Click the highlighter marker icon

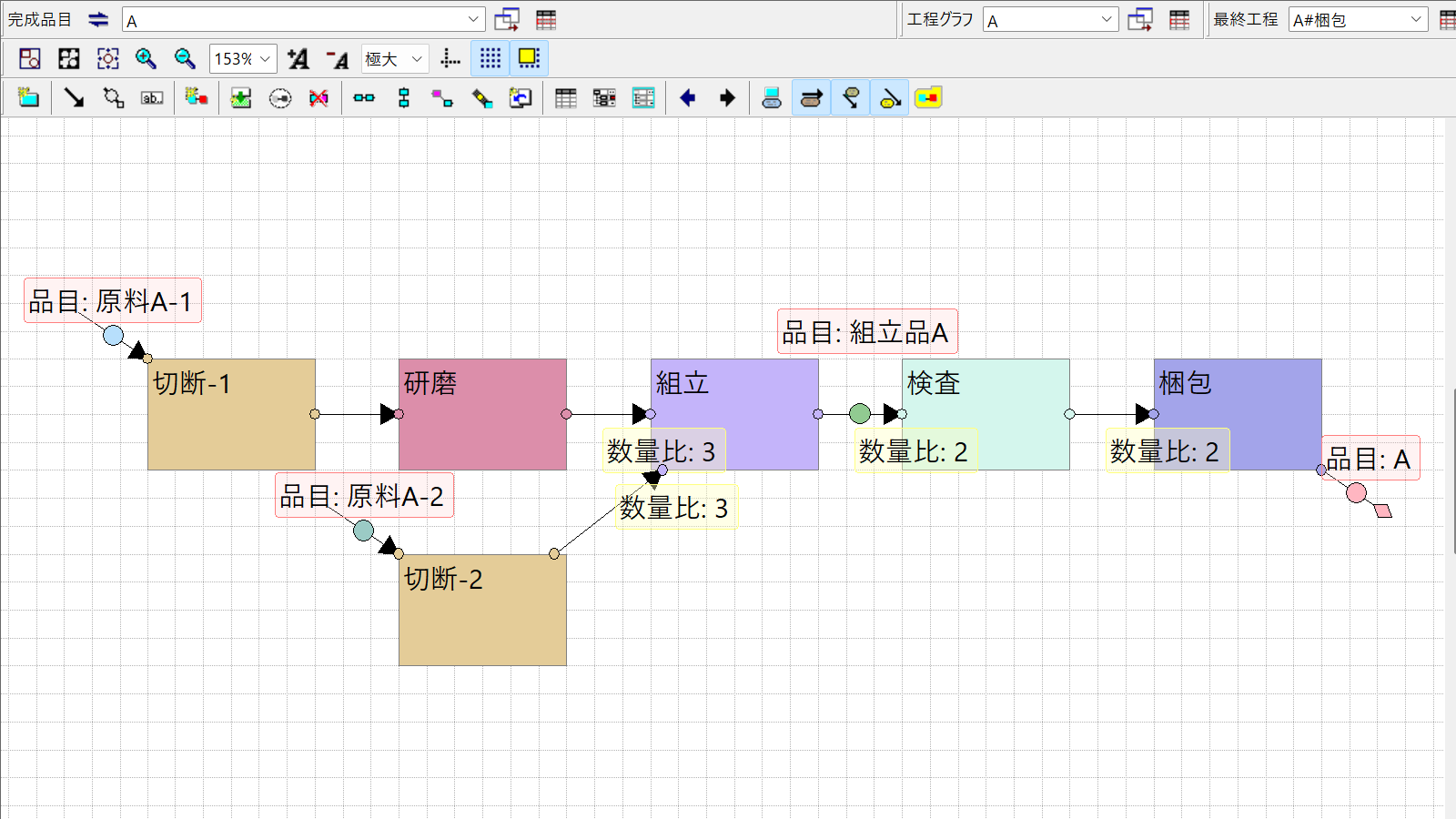coord(482,97)
